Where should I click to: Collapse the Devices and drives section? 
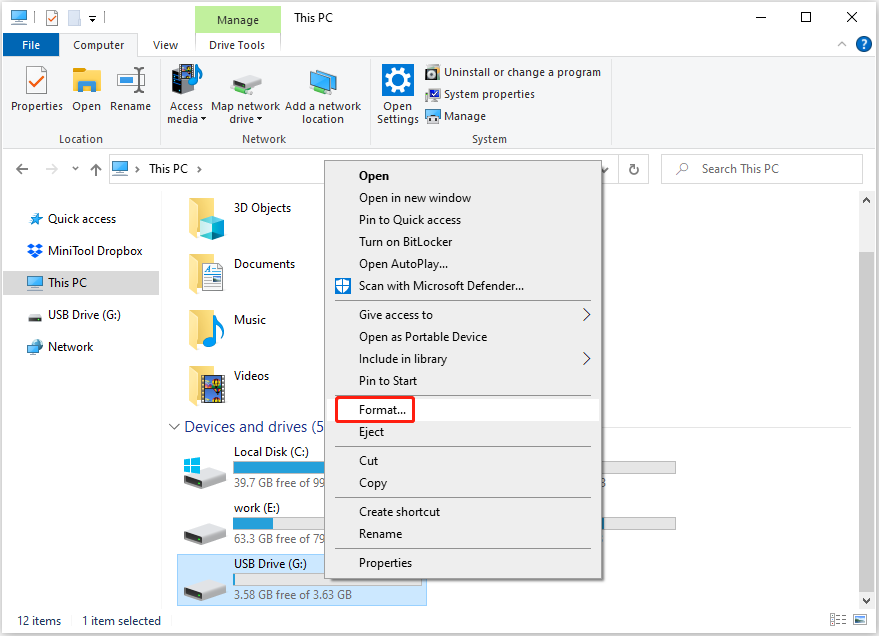(x=174, y=427)
